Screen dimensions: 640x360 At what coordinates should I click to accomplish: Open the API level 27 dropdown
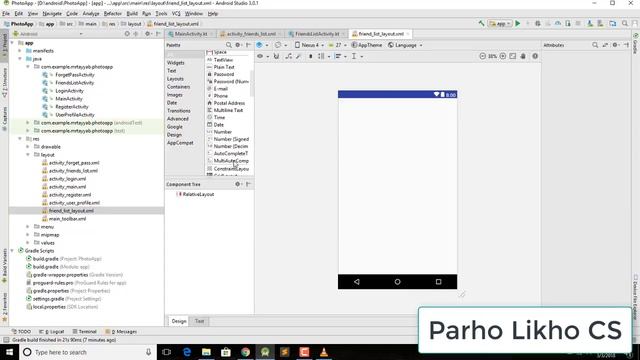(x=338, y=45)
